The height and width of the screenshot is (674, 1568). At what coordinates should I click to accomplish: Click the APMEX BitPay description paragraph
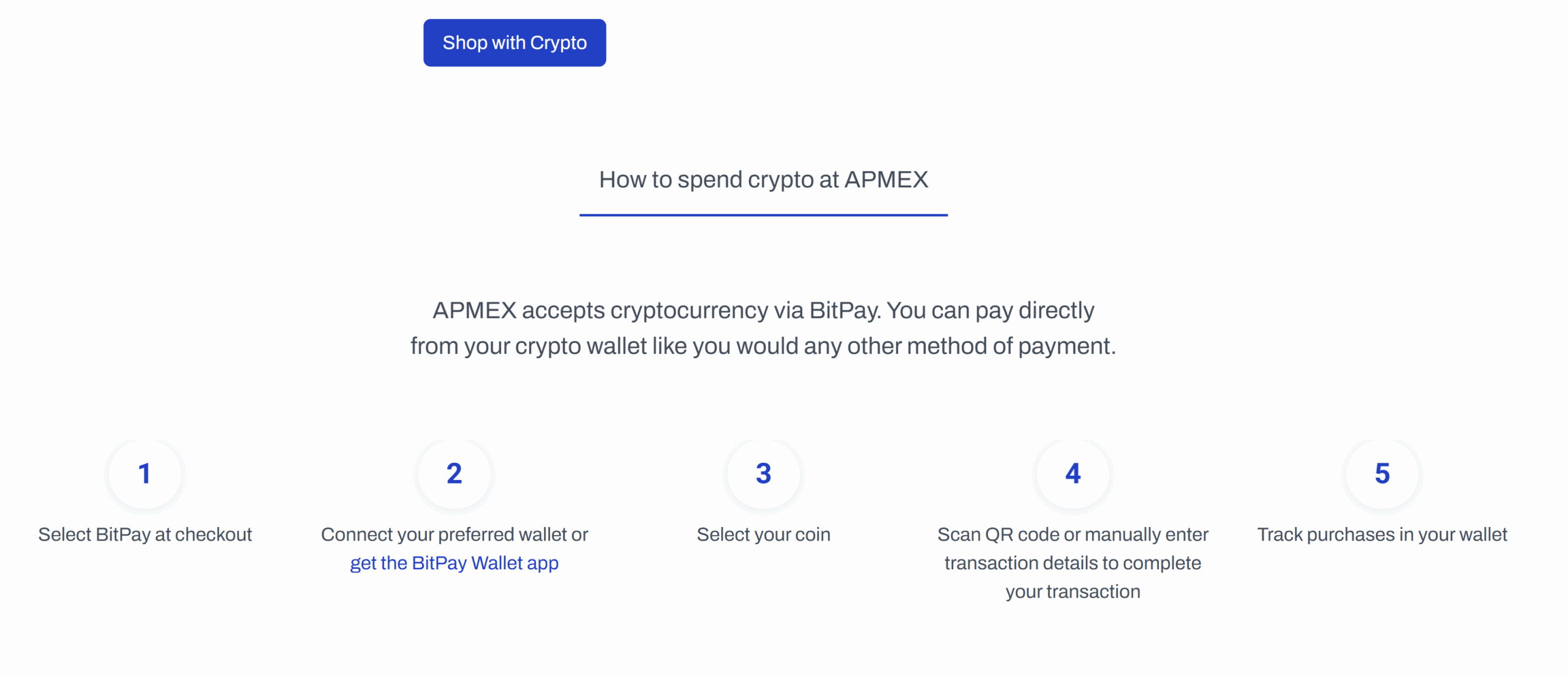click(763, 328)
